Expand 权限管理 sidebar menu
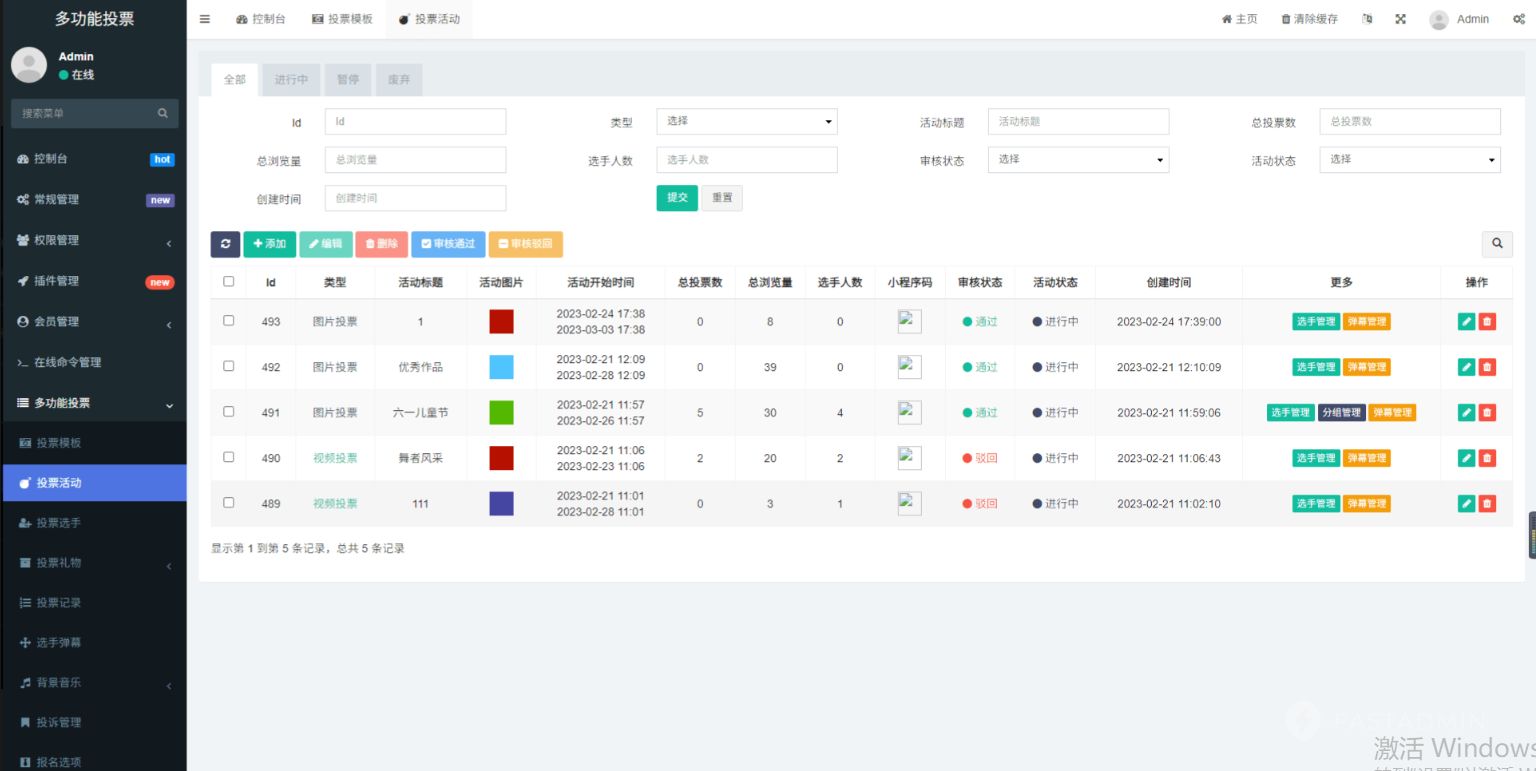The height and width of the screenshot is (771, 1536). click(x=93, y=240)
